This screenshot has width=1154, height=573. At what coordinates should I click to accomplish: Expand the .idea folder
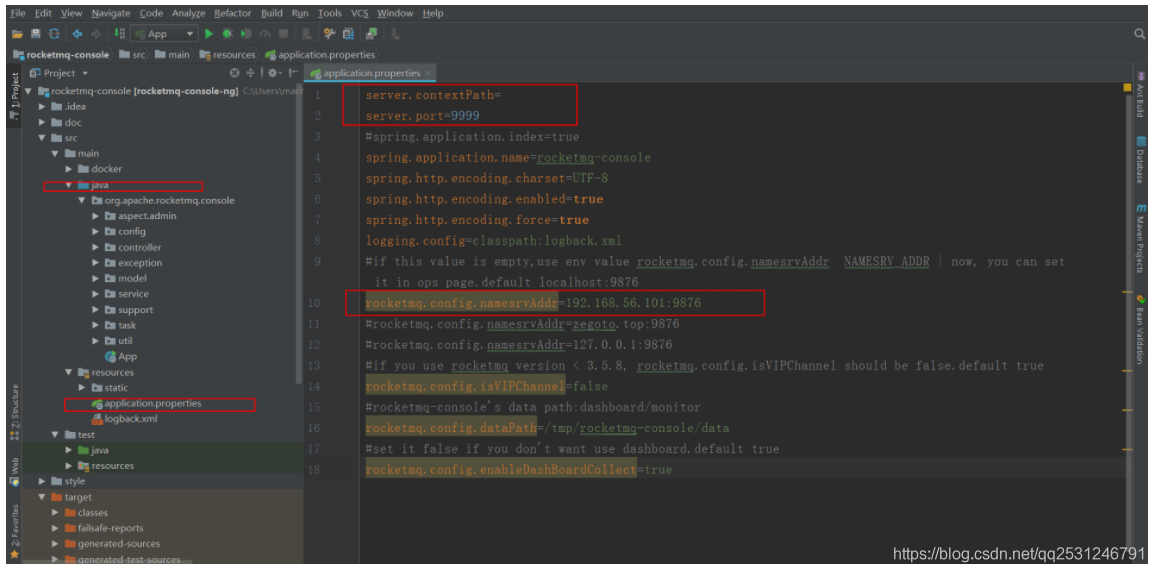pos(43,107)
